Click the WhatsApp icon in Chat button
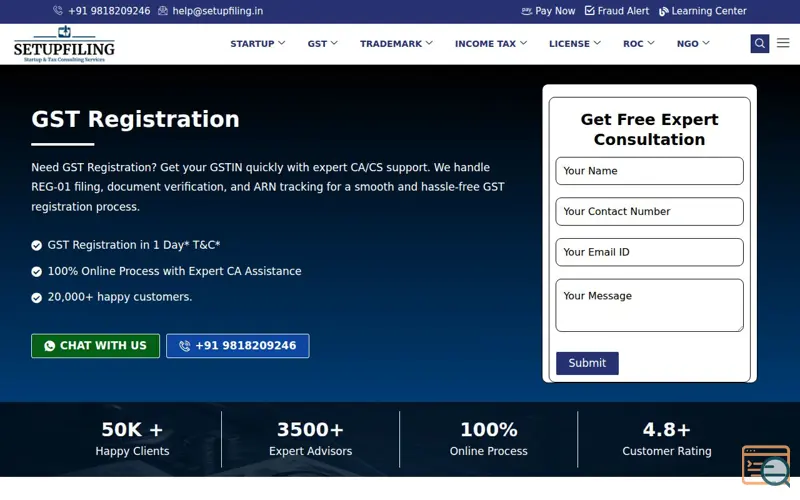 [49, 346]
